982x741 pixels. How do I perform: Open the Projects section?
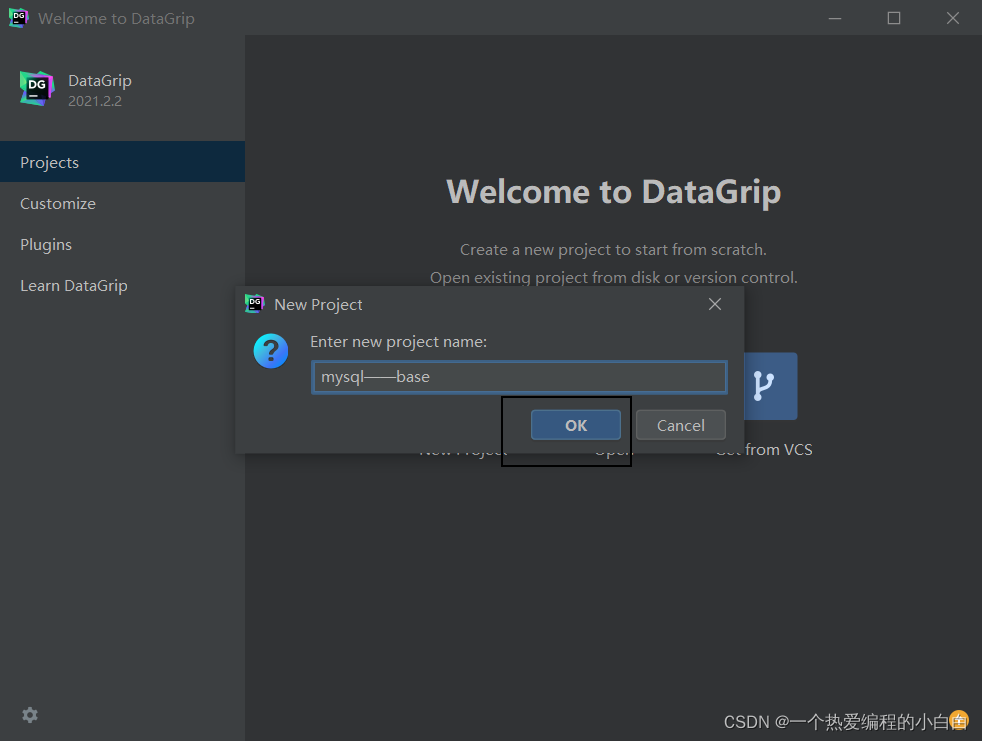coord(122,162)
